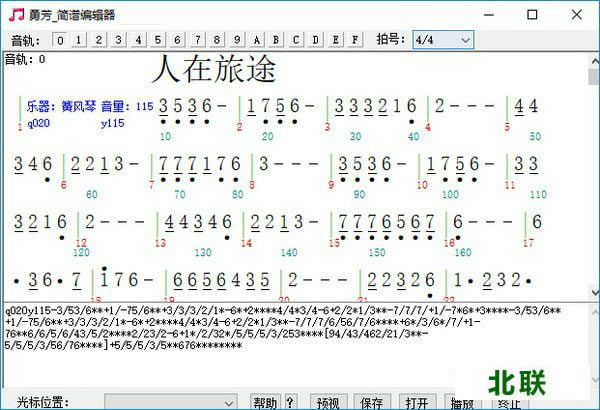Select track button 6
Viewport: 600px width, 410px height.
(x=177, y=40)
